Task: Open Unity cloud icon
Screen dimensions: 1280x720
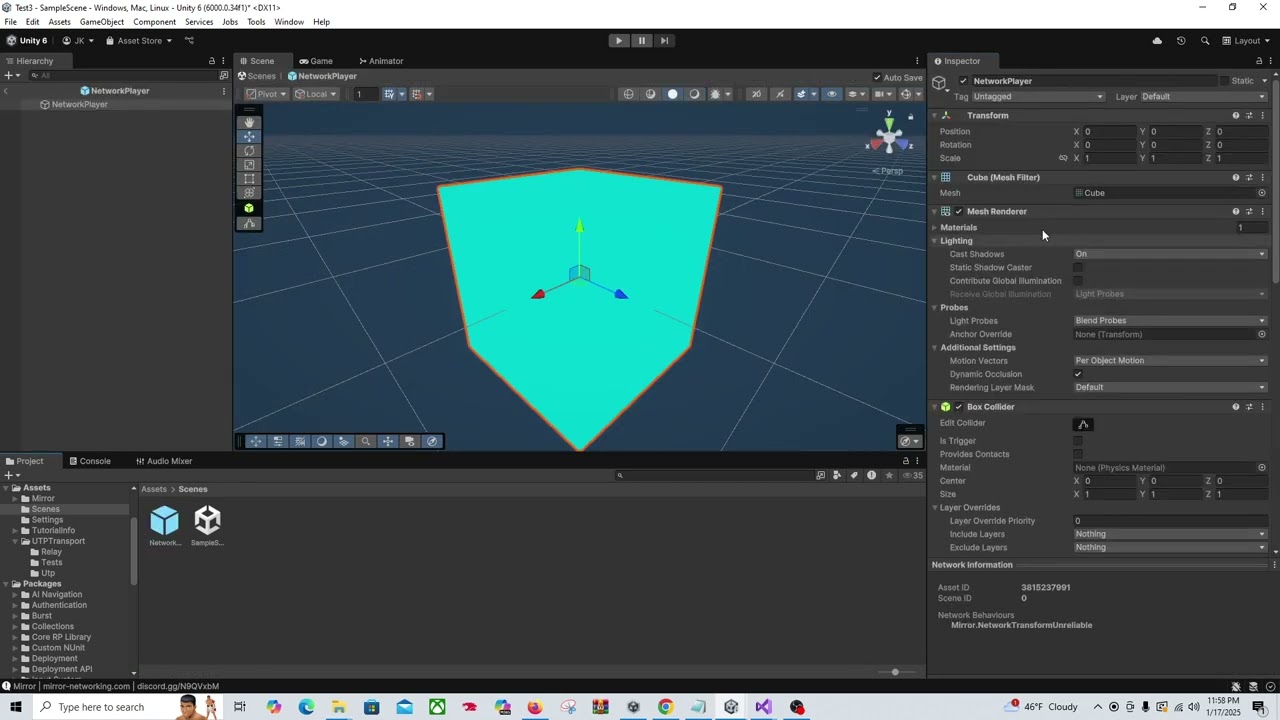Action: [x=1157, y=41]
